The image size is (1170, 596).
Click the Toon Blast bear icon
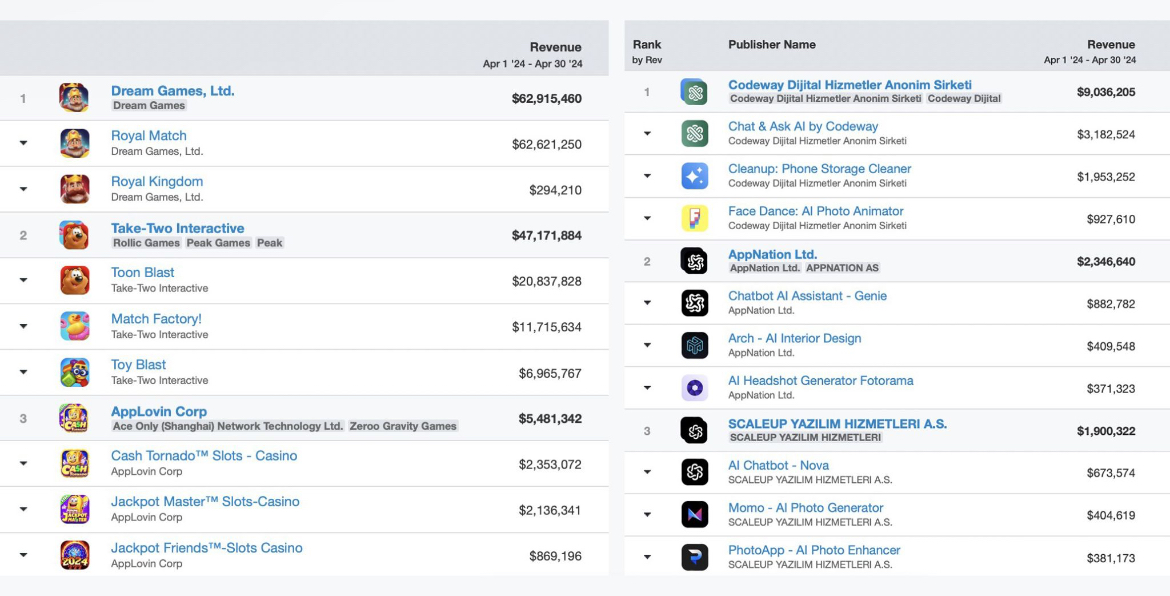75,280
